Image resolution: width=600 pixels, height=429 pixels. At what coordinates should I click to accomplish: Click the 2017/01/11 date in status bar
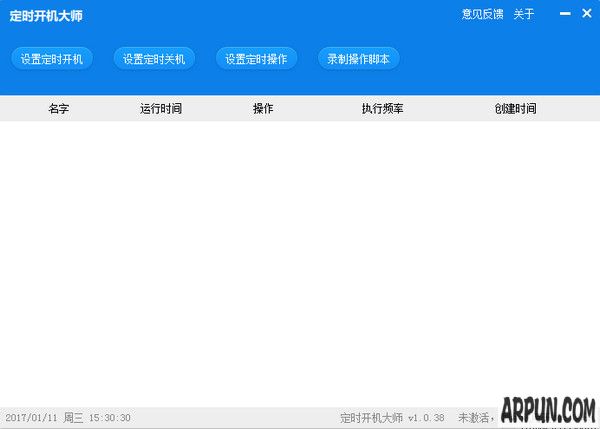click(31, 418)
